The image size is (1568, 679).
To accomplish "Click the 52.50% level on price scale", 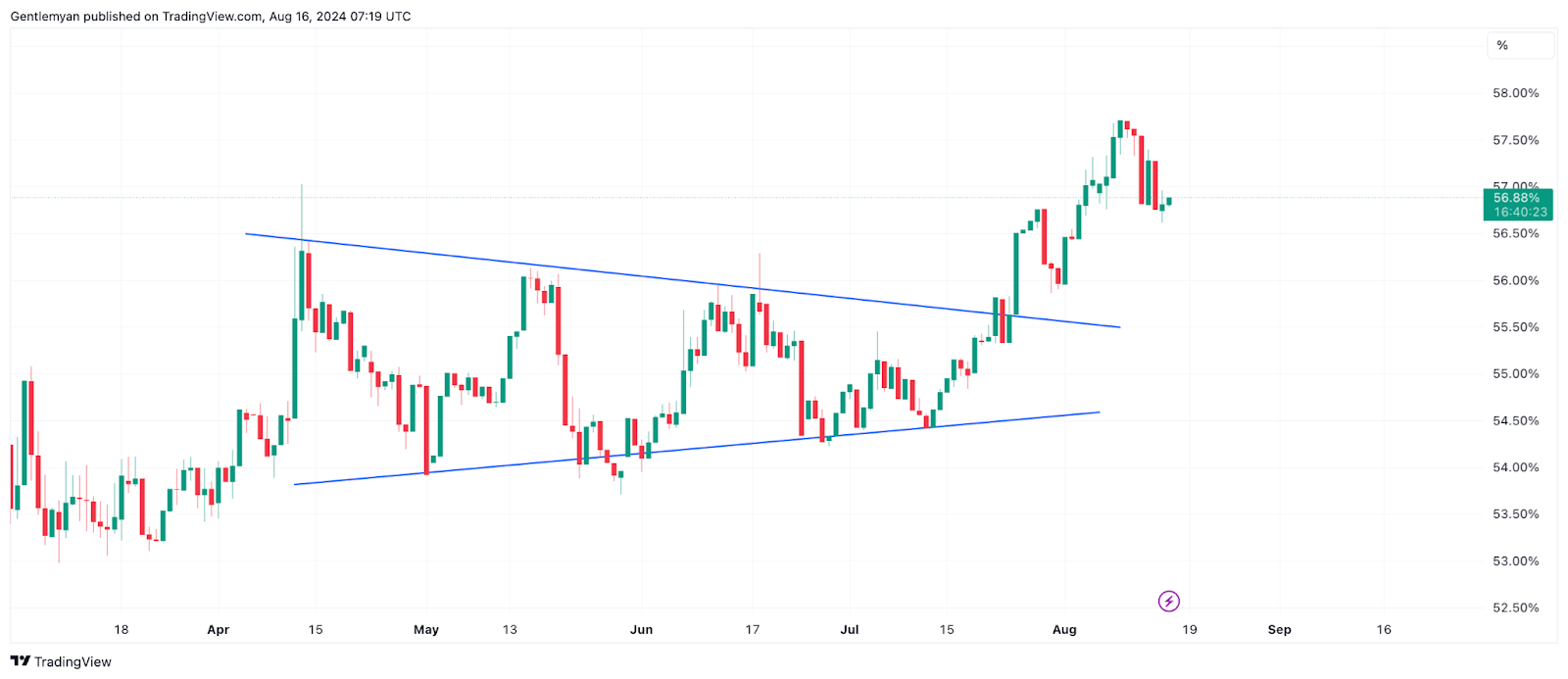I will click(x=1515, y=607).
